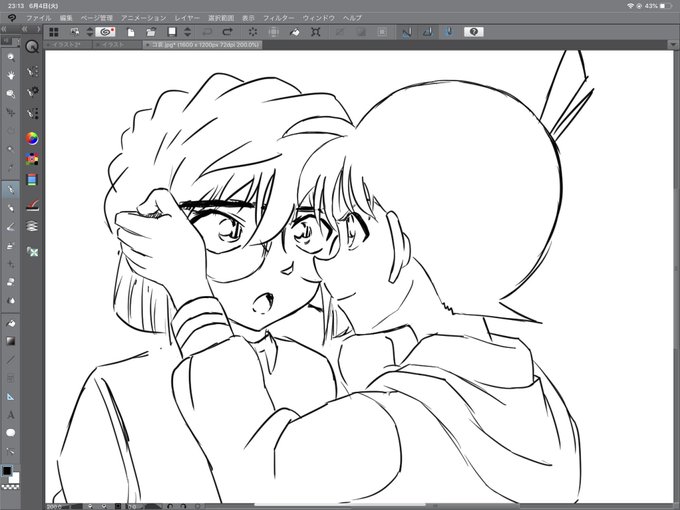Open the ページ管理 menu
680x510 pixels.
(96, 18)
